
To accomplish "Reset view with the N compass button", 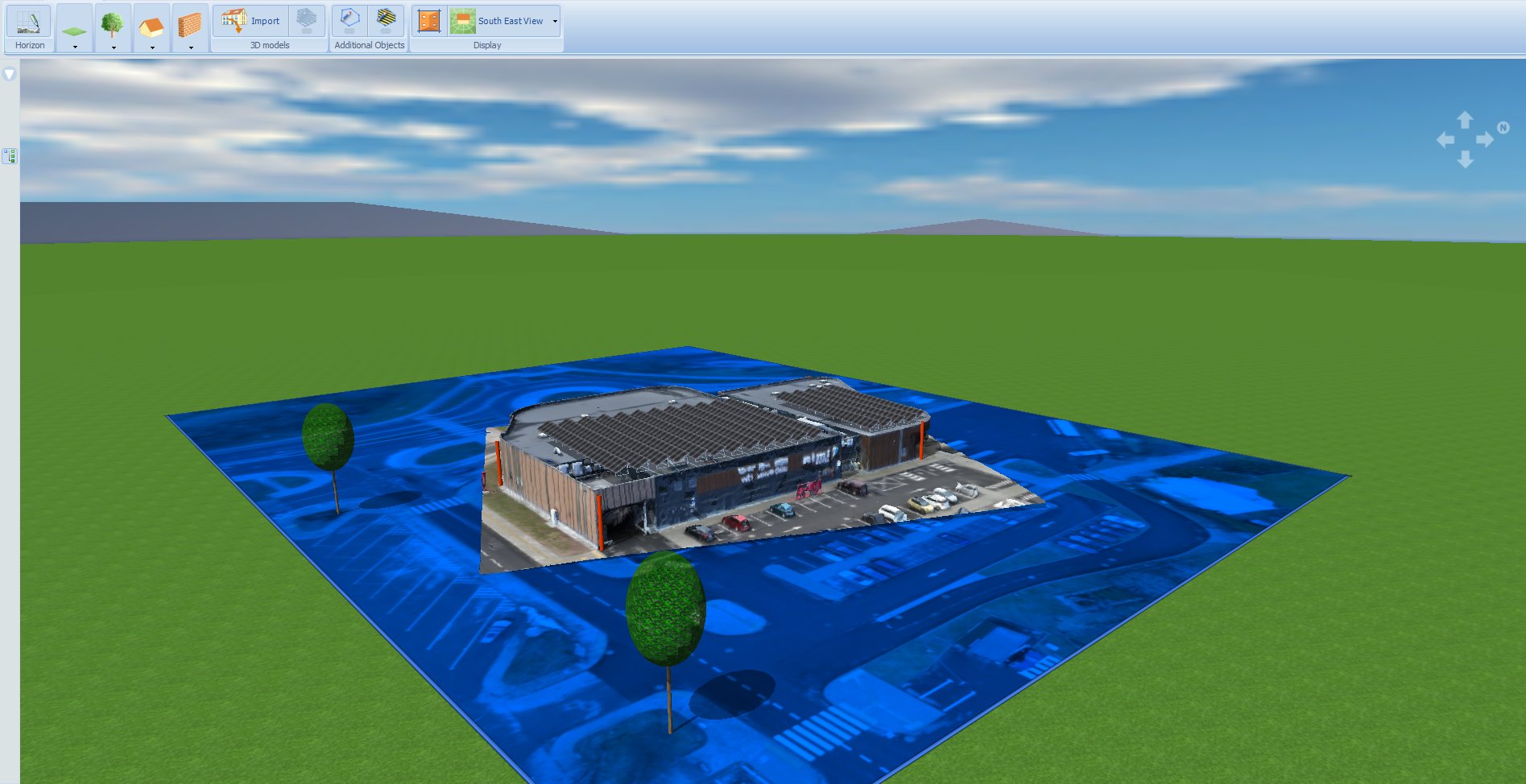I will coord(1503,127).
